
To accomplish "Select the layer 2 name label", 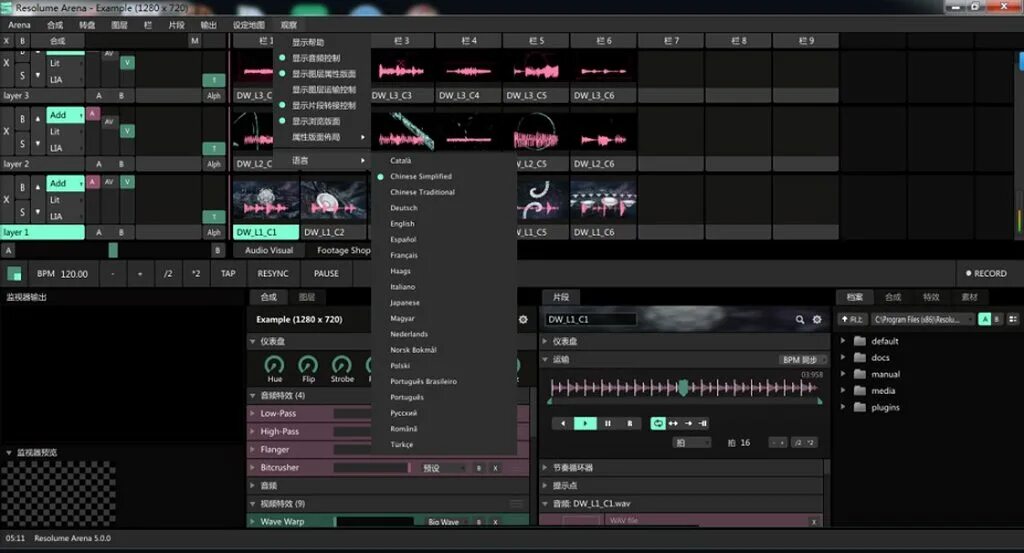I will tap(42, 164).
